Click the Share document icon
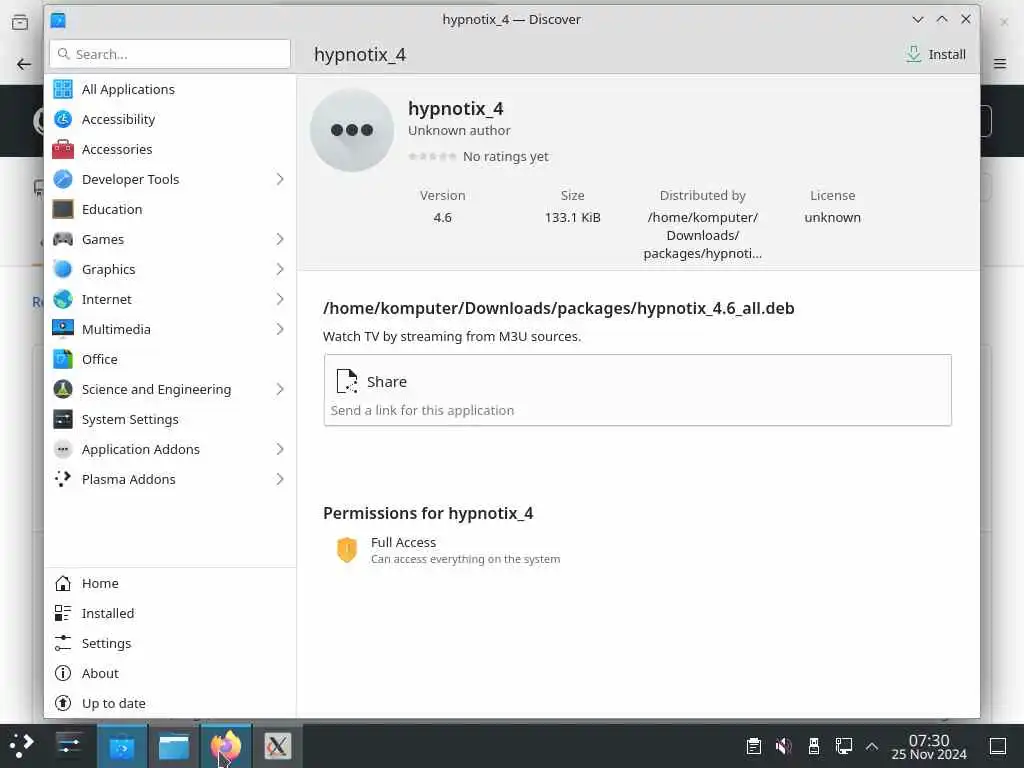Screen dimensions: 1024x768 [347, 381]
